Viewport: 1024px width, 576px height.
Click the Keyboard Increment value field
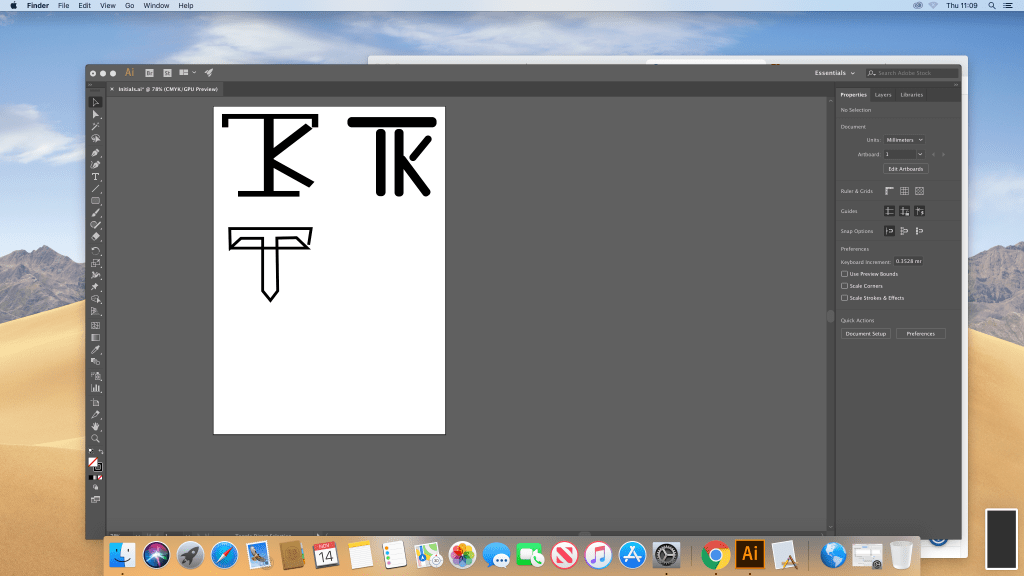(x=908, y=261)
